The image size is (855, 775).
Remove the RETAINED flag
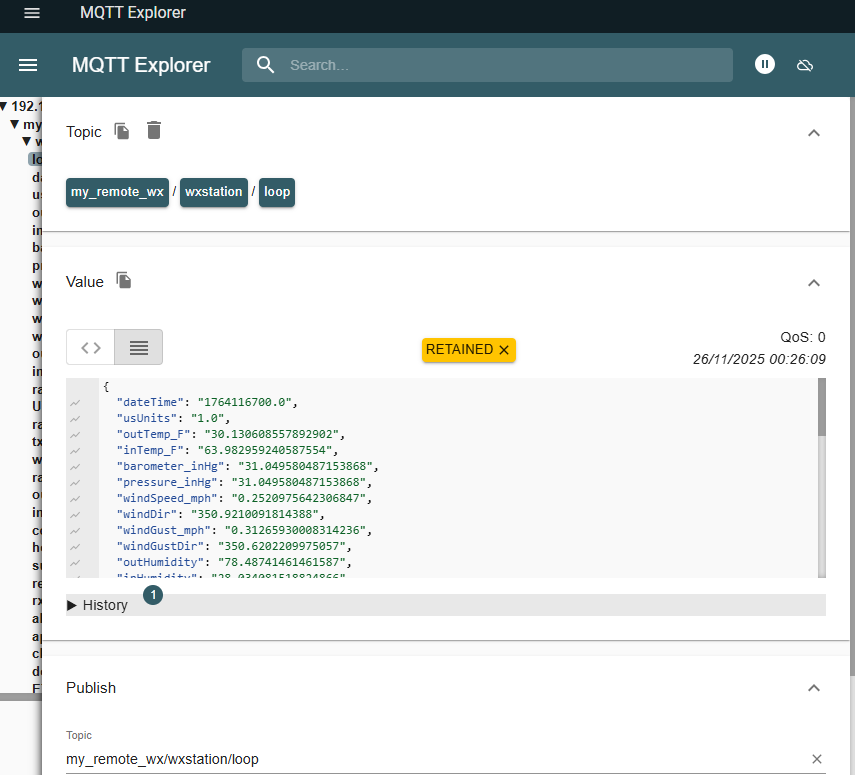point(504,350)
